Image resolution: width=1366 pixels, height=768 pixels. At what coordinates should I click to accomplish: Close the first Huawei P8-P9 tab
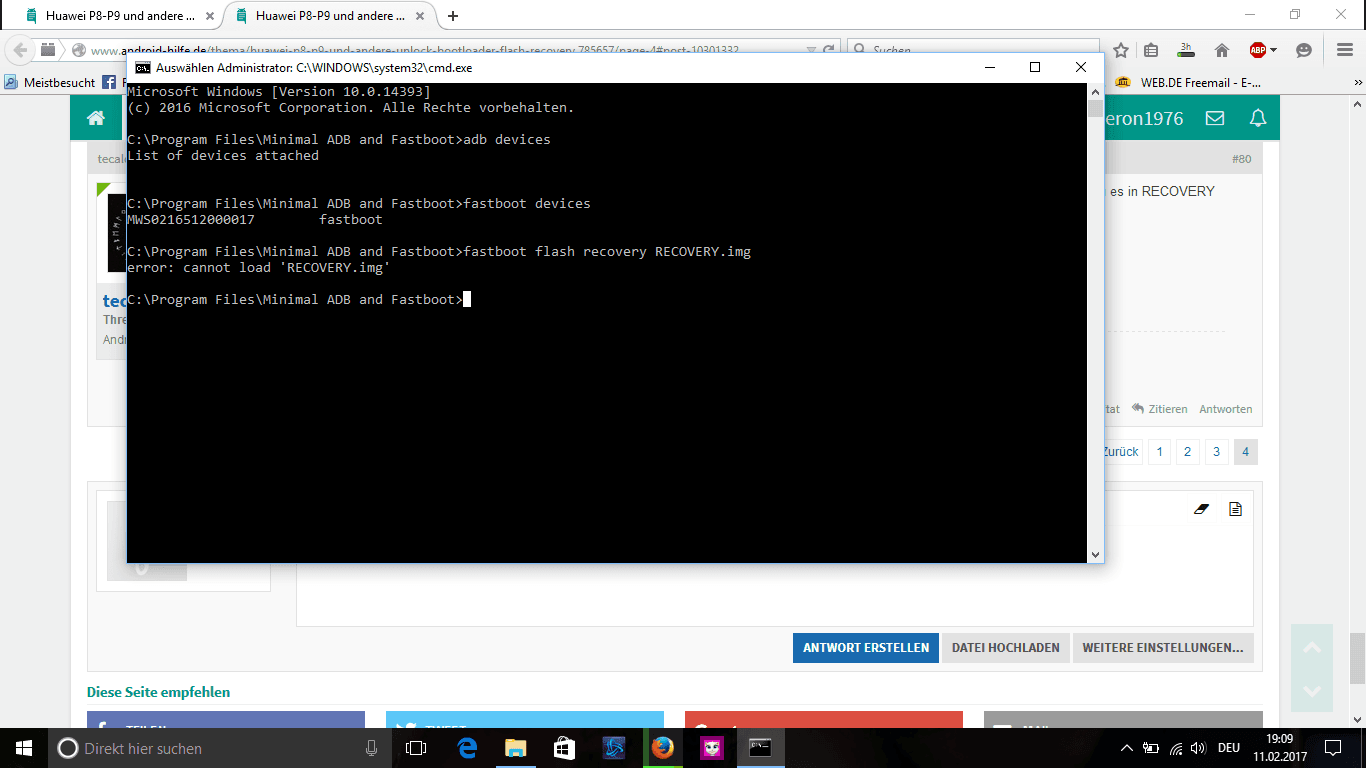click(x=208, y=16)
